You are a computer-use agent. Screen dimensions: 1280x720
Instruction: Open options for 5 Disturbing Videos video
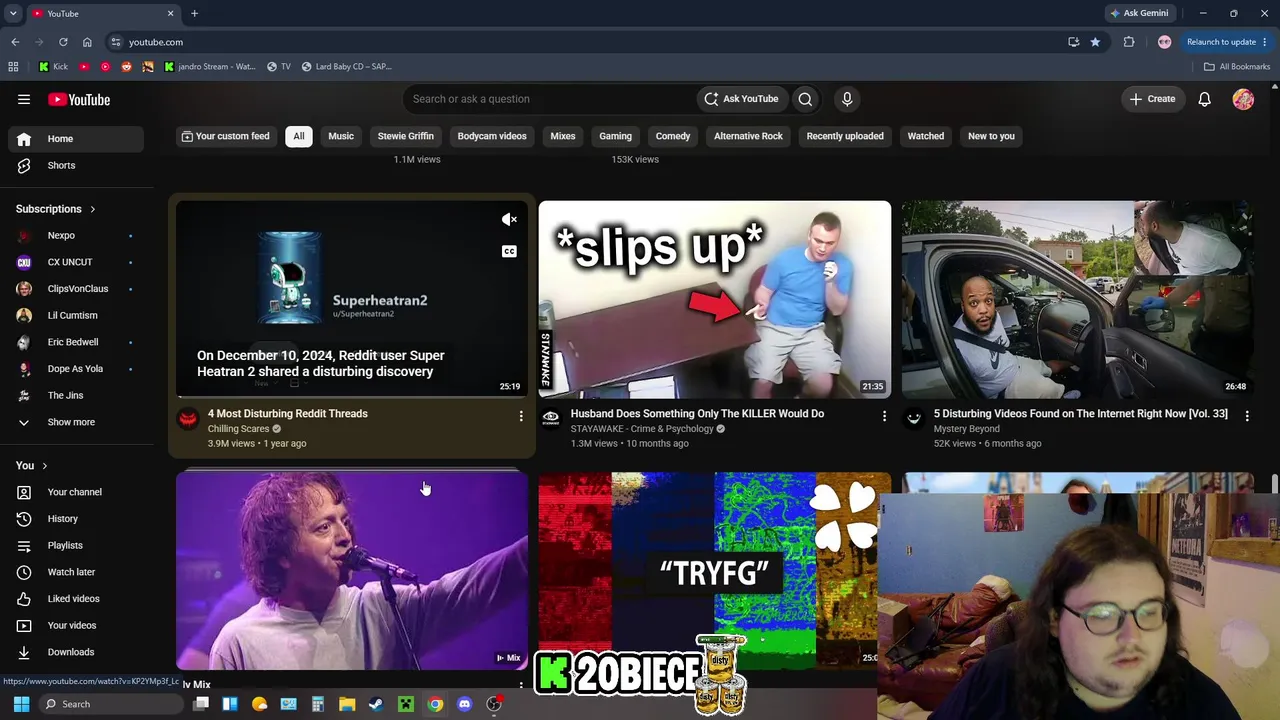[1247, 415]
